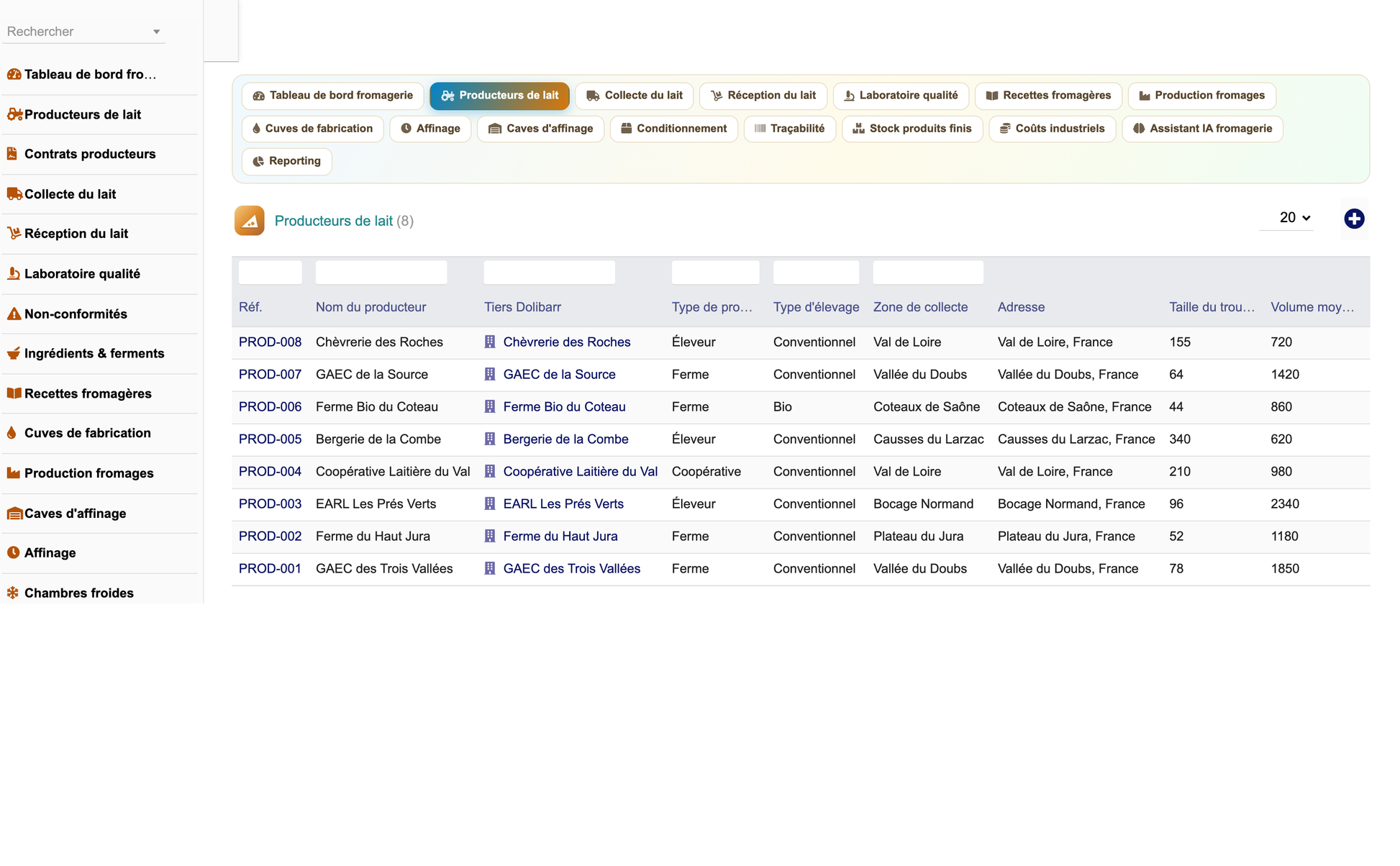Click the Non-conformités warning triangle icon
1400x866 pixels.
coord(14,314)
